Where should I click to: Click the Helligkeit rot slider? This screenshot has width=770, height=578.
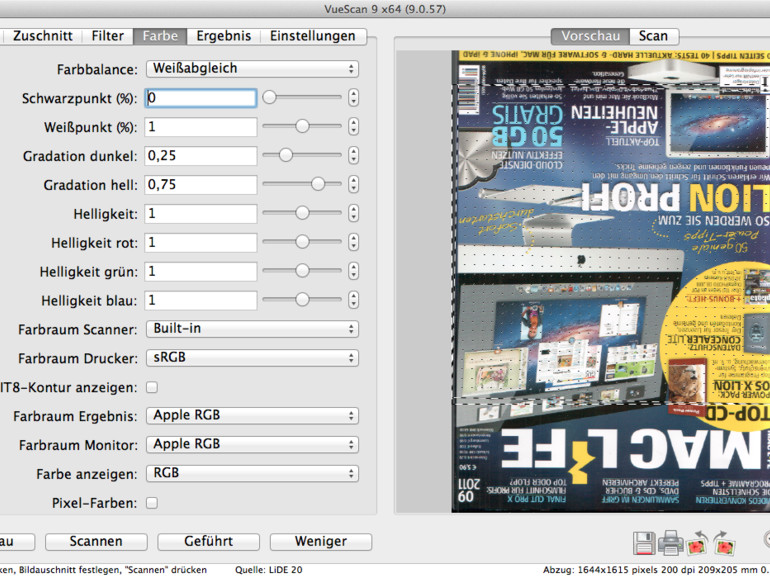tap(302, 243)
